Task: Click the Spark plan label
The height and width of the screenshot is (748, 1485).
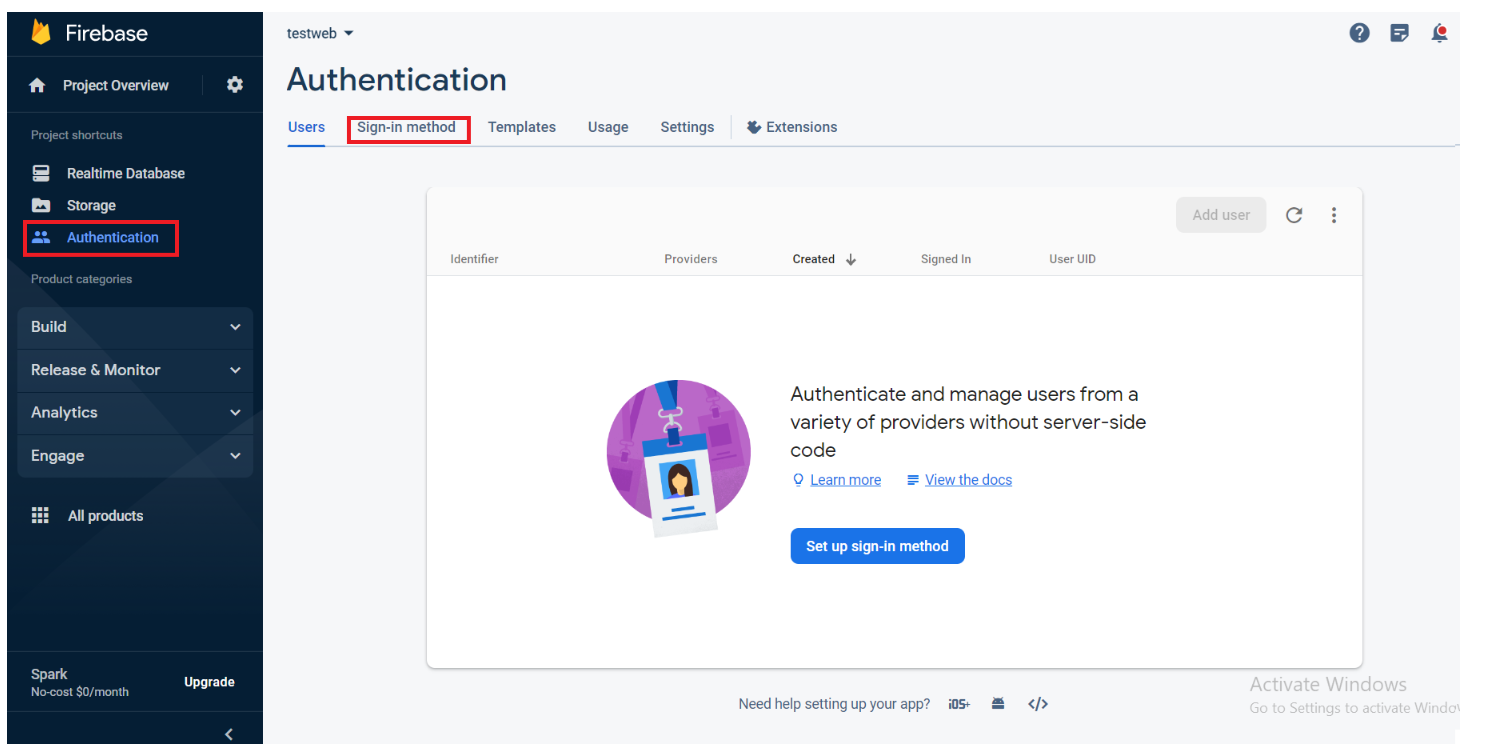Action: [x=49, y=674]
